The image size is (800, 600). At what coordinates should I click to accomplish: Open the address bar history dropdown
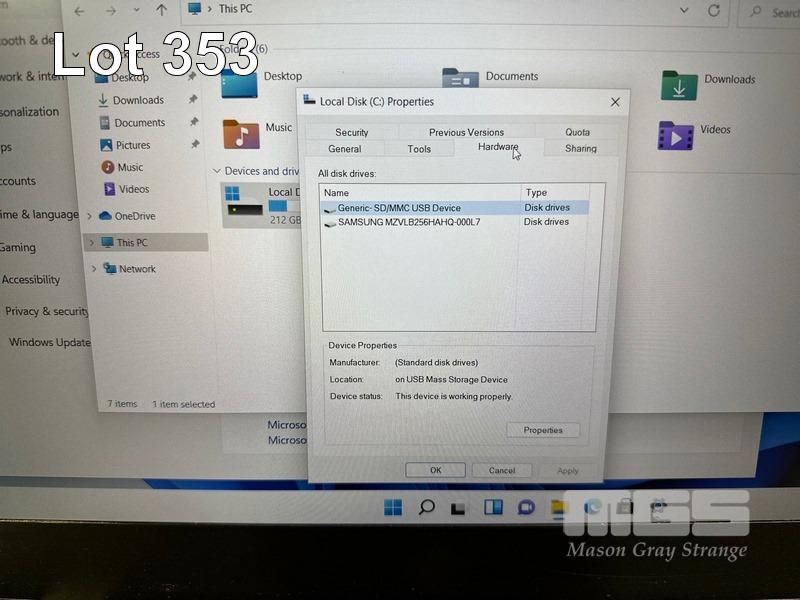coord(683,11)
